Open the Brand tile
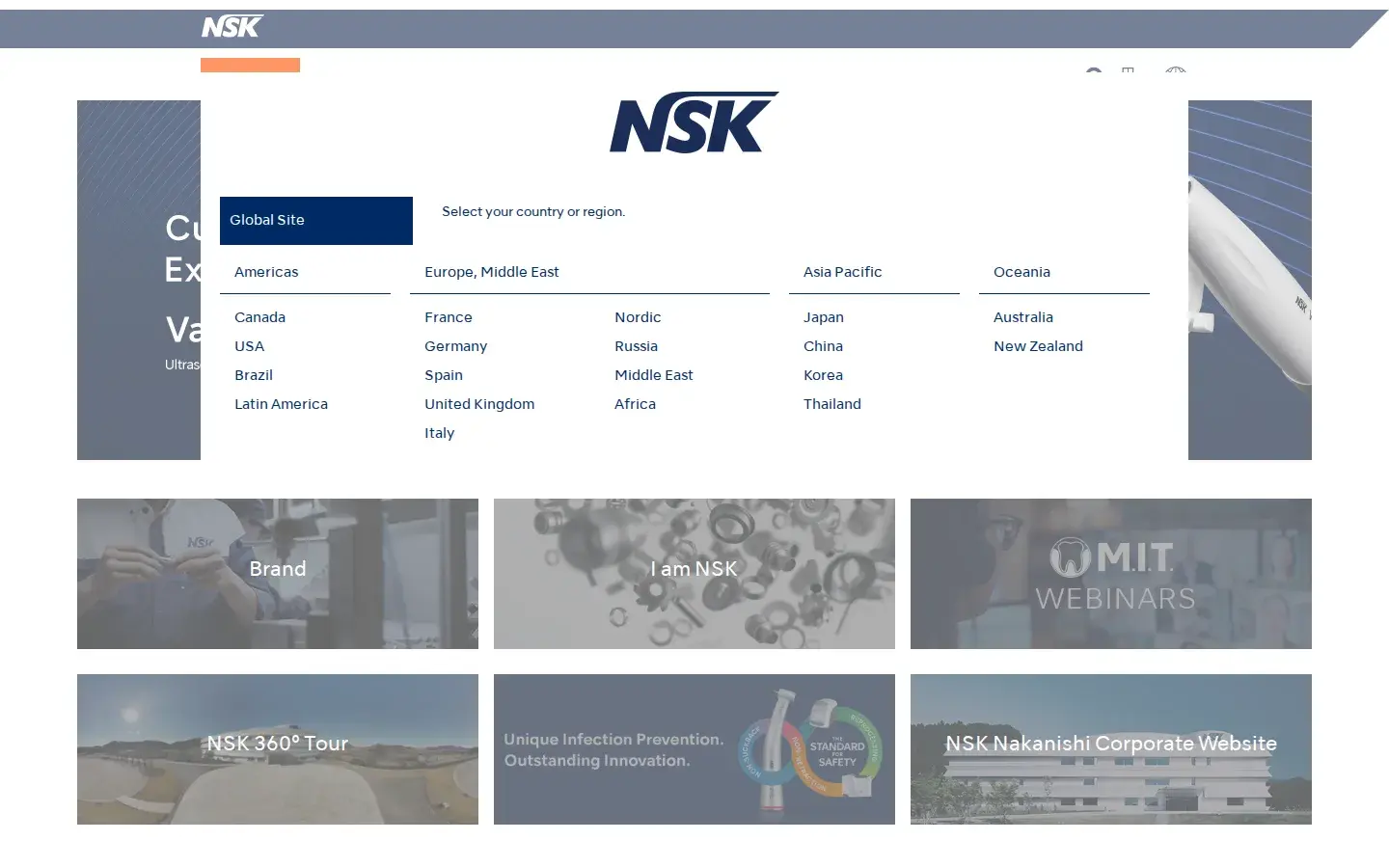Viewport: 1389px width, 868px height. (278, 574)
